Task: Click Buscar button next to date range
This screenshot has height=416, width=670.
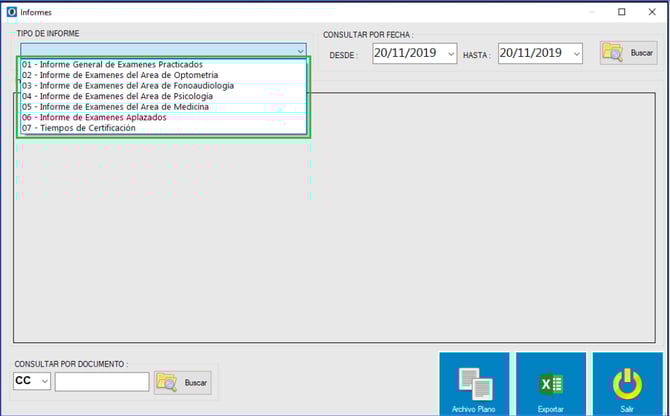Action: pos(629,53)
